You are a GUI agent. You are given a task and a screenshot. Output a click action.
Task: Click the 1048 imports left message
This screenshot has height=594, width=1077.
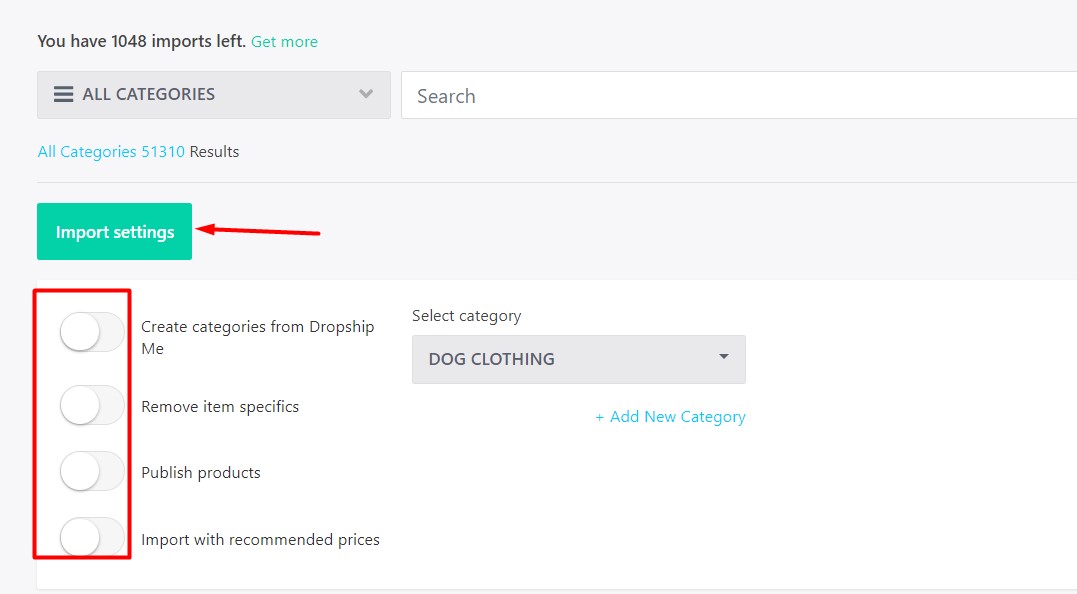pos(140,42)
